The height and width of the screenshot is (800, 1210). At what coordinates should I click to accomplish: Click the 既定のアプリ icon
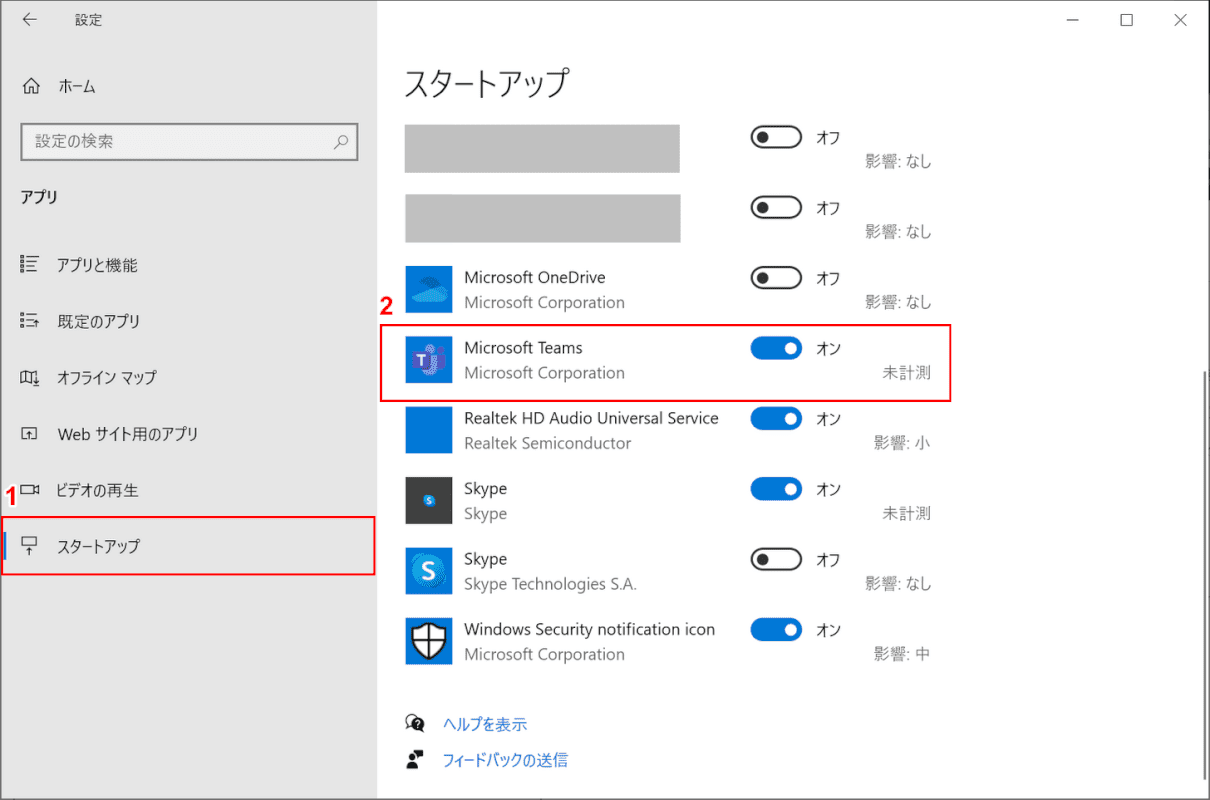point(30,321)
